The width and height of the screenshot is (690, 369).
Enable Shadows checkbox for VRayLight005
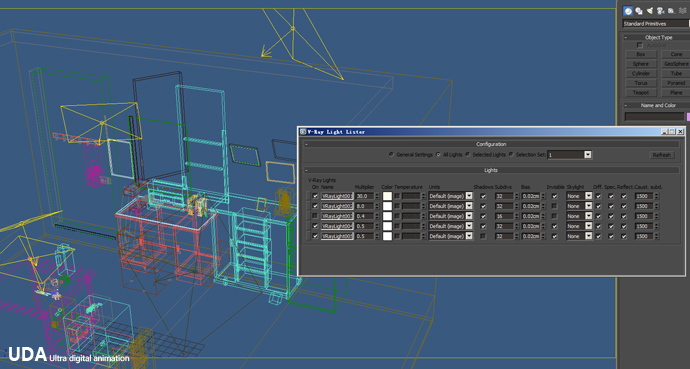[483, 236]
